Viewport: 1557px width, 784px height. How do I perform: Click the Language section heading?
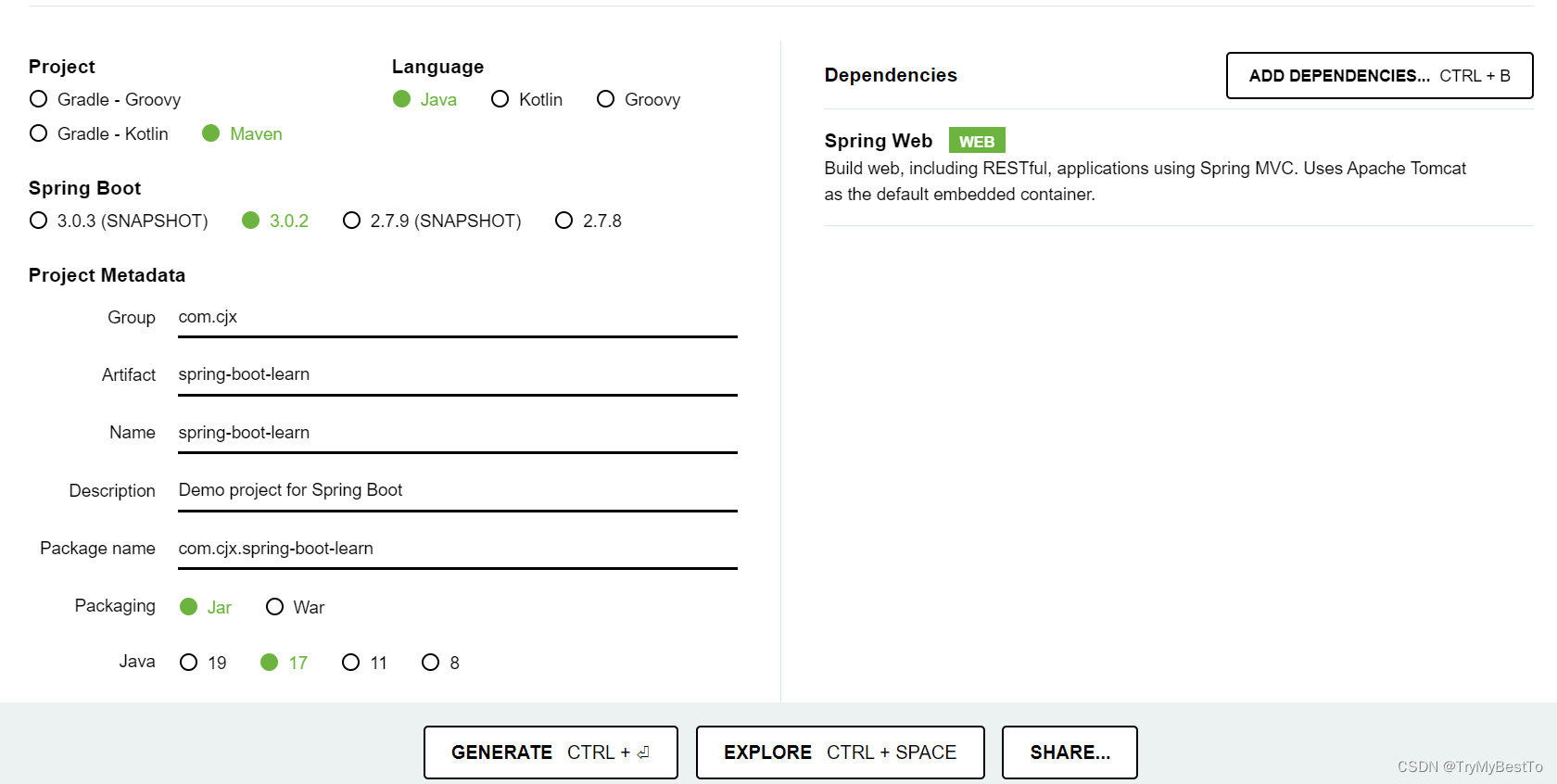point(437,67)
